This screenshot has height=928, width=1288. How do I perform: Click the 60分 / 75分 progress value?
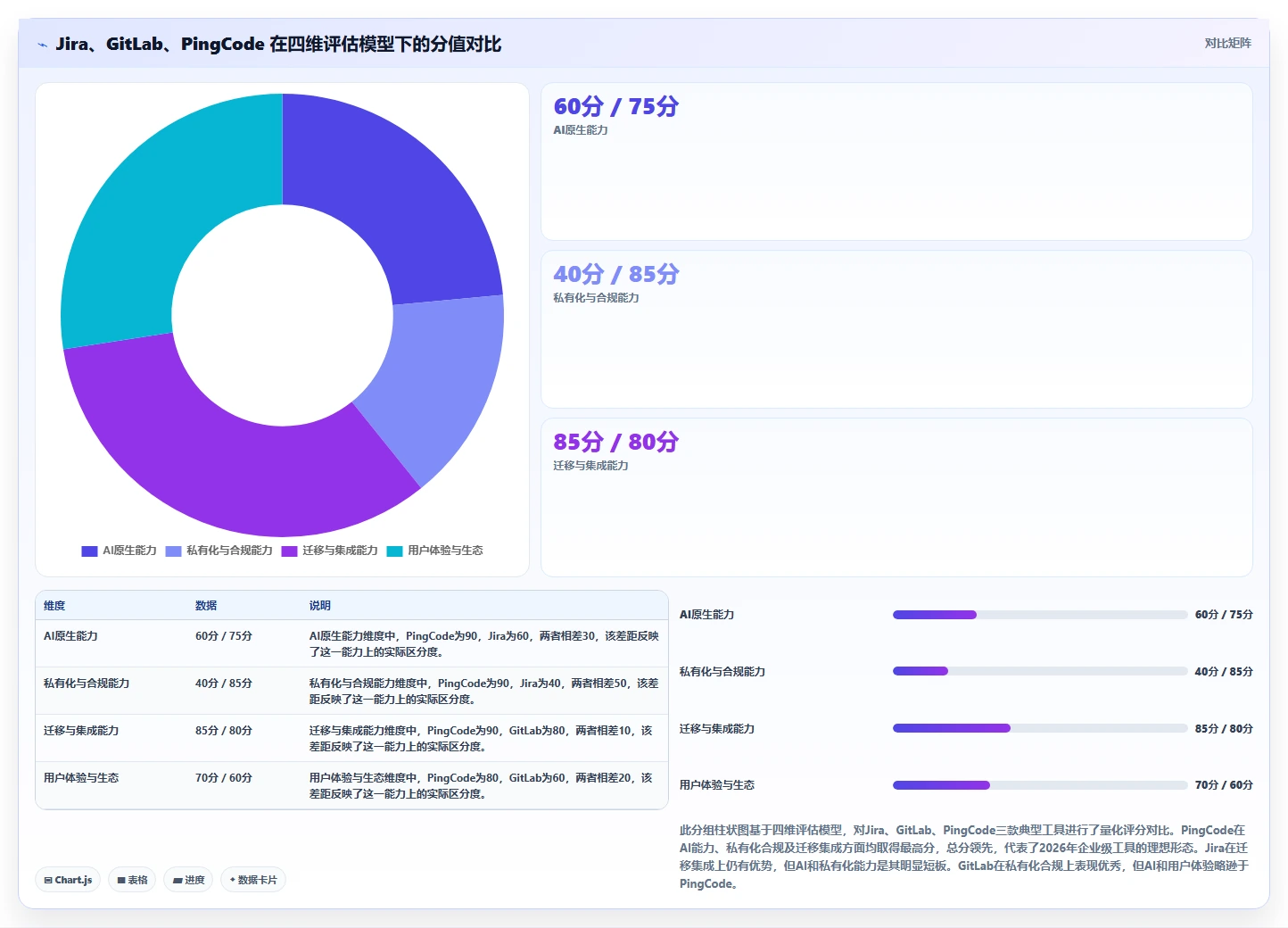pos(1224,615)
